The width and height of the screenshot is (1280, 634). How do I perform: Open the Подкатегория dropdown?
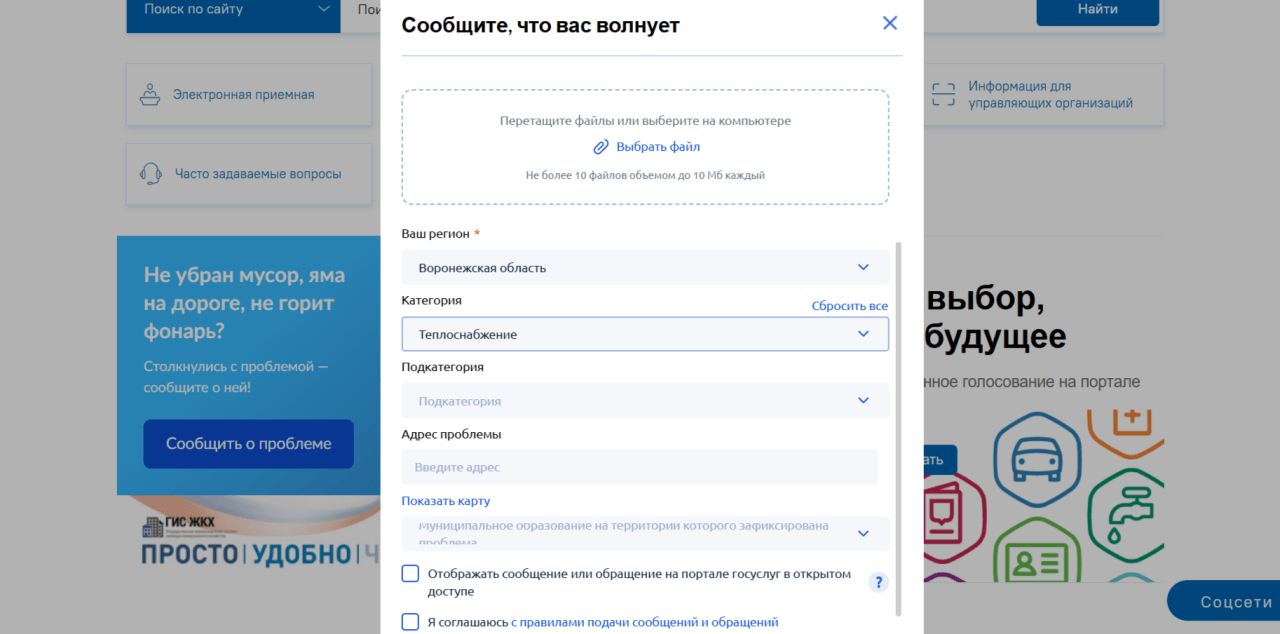pos(644,401)
